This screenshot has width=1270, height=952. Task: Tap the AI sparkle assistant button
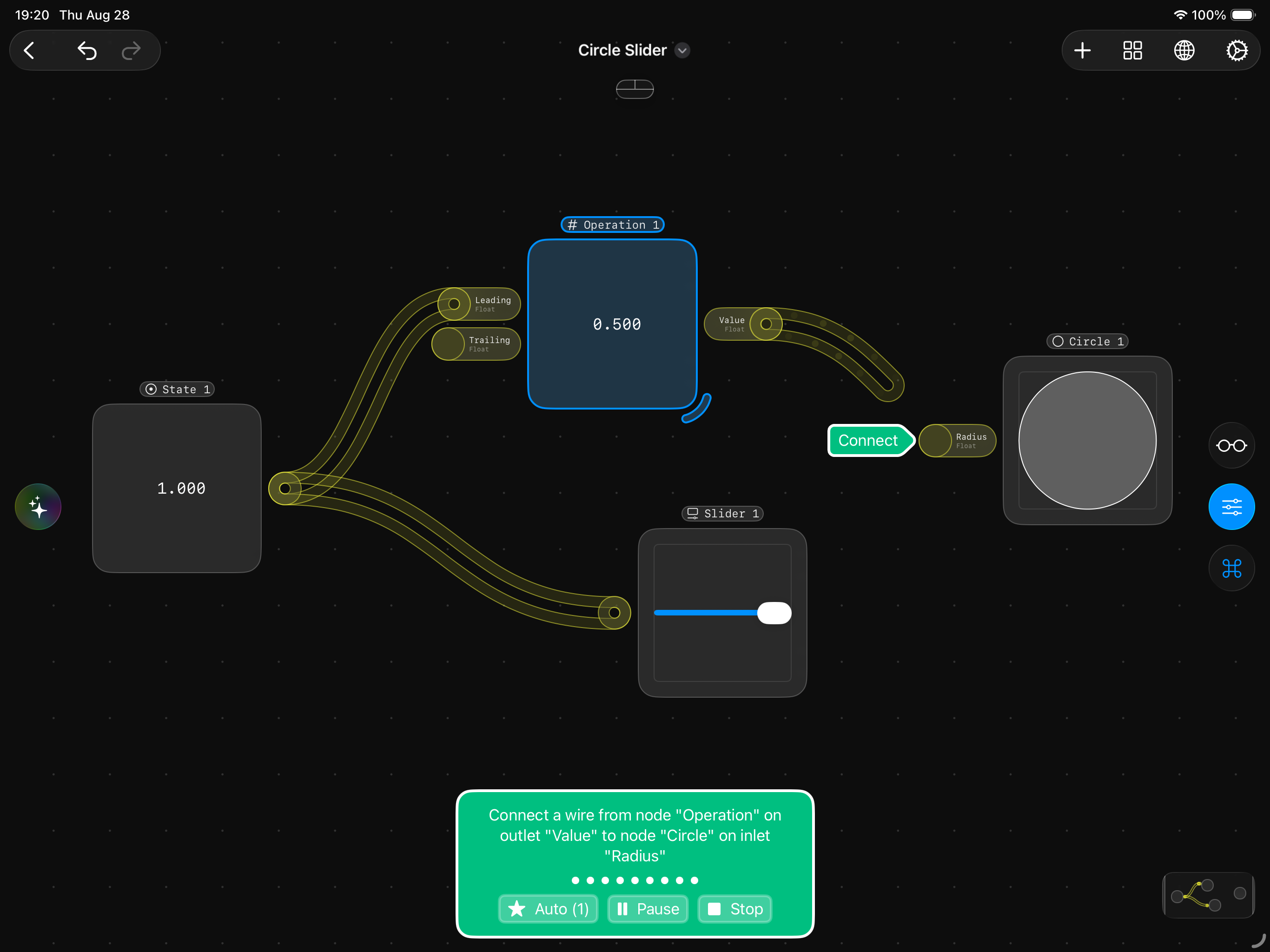[38, 507]
